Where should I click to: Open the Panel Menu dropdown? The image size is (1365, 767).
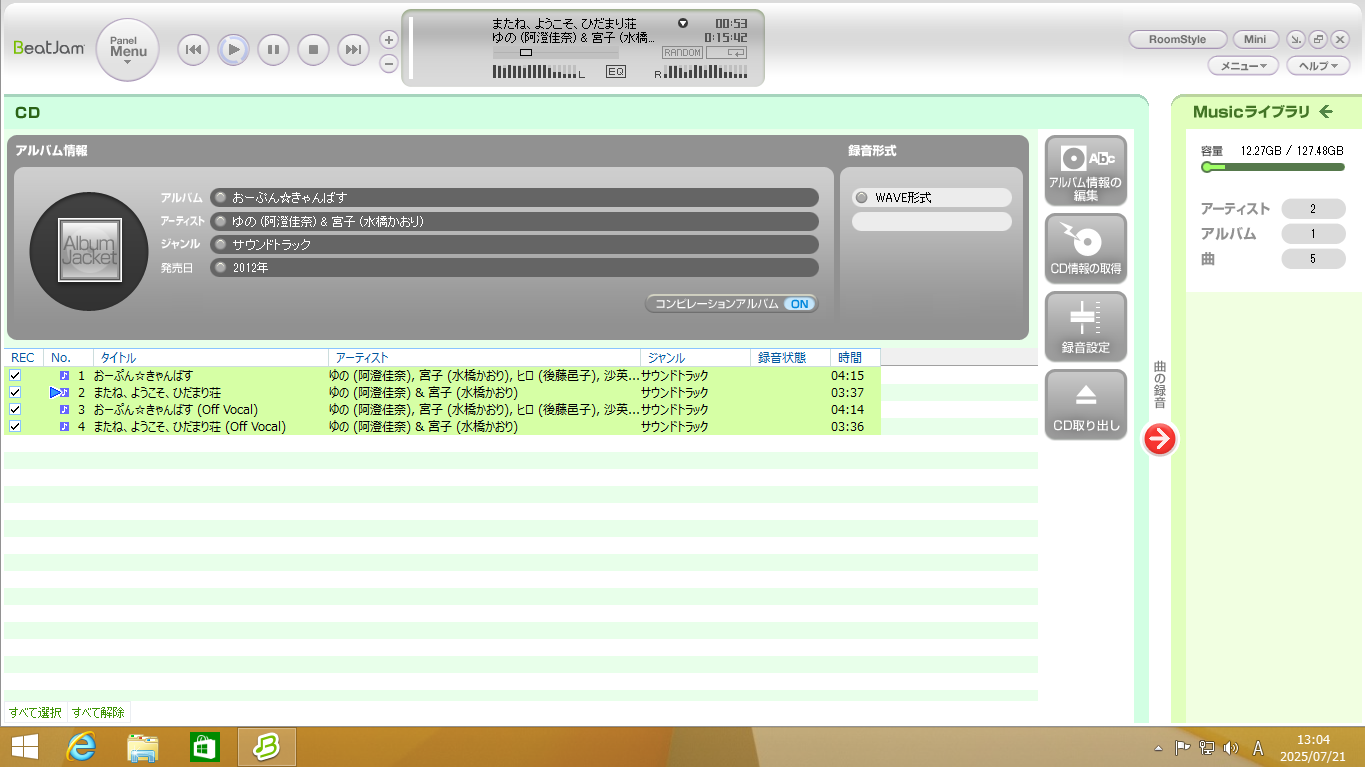coord(128,50)
